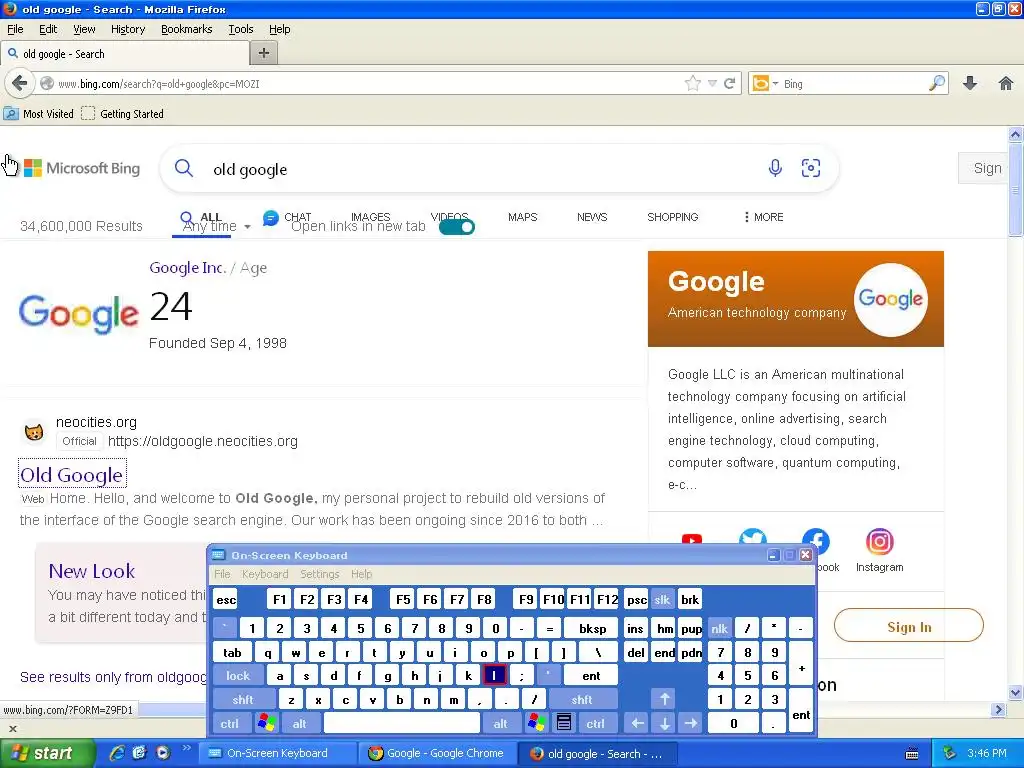
Task: Click the Microsoft Bing logo
Action: [x=82, y=168]
